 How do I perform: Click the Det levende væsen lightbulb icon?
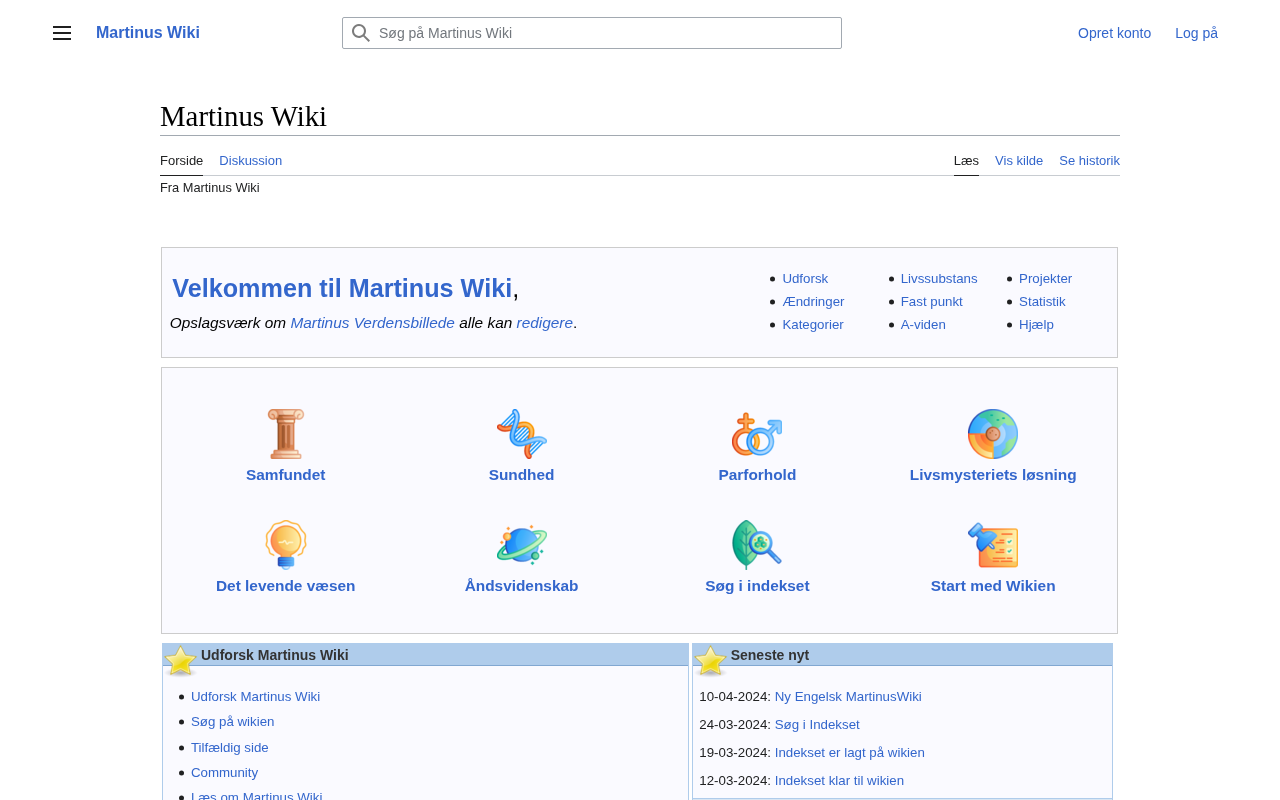tap(286, 545)
